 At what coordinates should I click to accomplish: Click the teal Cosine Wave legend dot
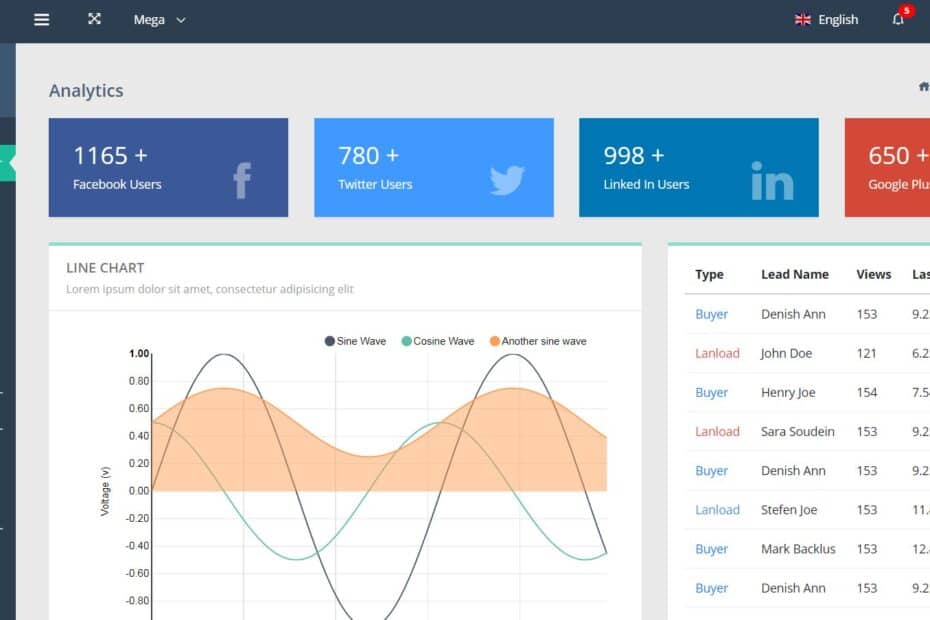406,341
